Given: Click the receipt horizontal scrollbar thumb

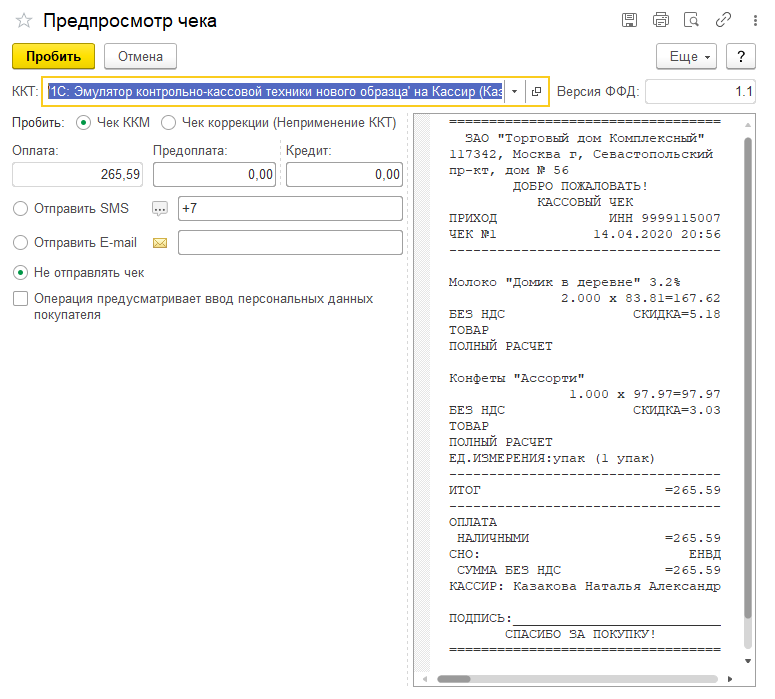Looking at the screenshot, I should (454, 679).
